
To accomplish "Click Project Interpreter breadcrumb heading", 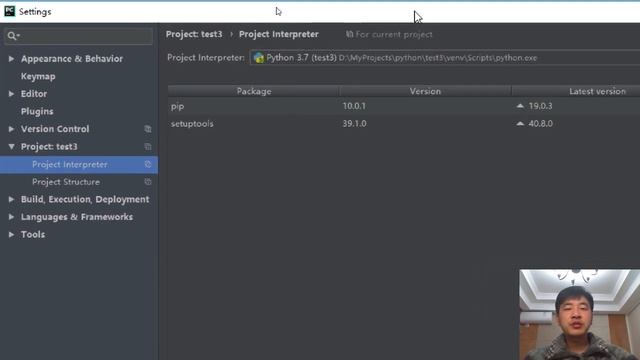I will pos(279,34).
